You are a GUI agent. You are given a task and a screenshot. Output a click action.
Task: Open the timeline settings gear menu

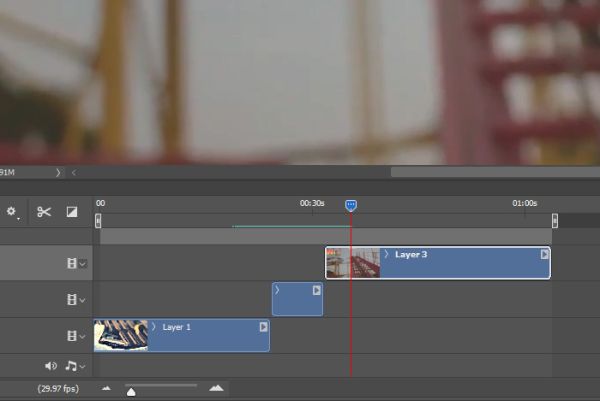pyautogui.click(x=11, y=212)
